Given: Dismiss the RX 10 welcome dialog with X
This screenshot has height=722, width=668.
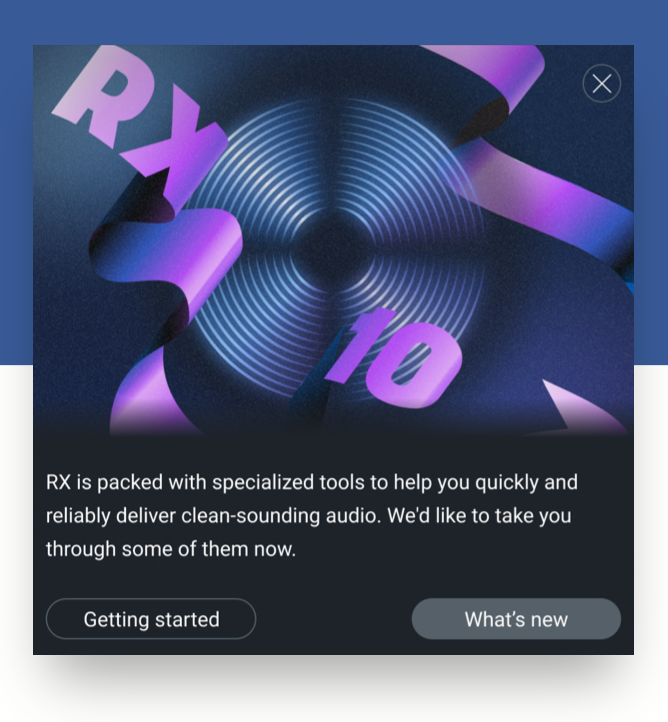Looking at the screenshot, I should (601, 84).
